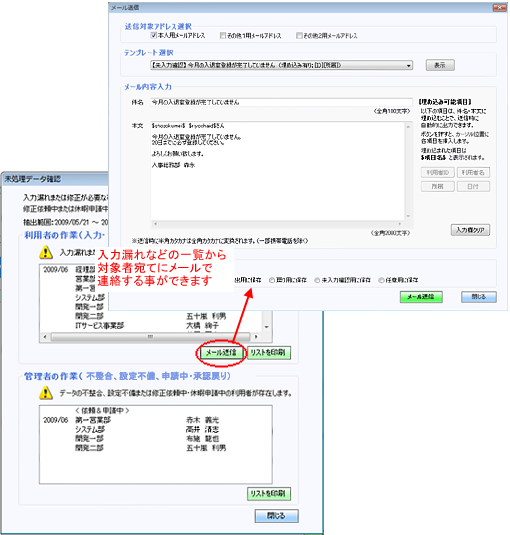Select the 未入力確認用に保存 radio option
Screen dimensions: 510x535
click(x=317, y=280)
